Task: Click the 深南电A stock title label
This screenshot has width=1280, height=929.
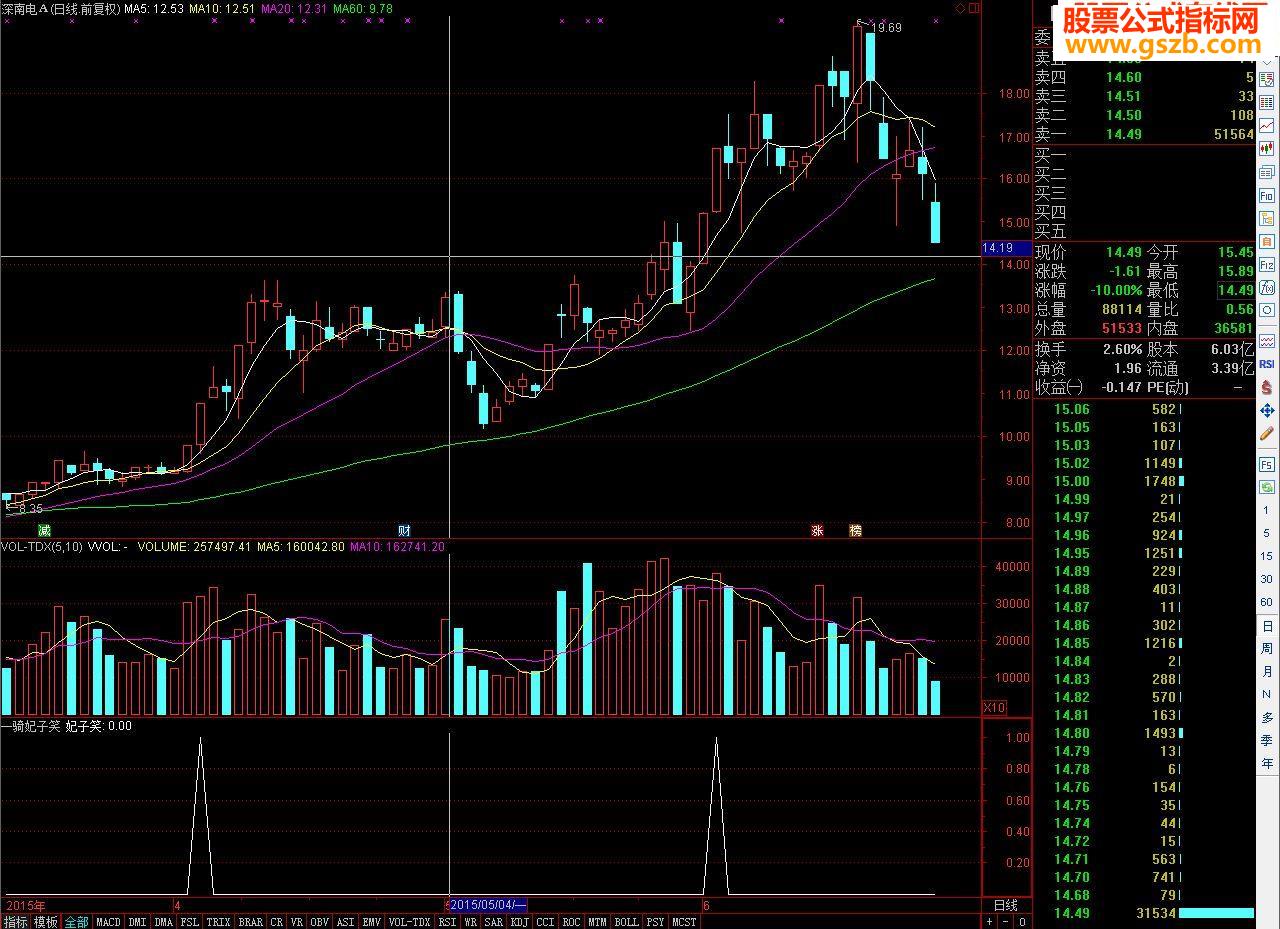Action: coord(27,8)
